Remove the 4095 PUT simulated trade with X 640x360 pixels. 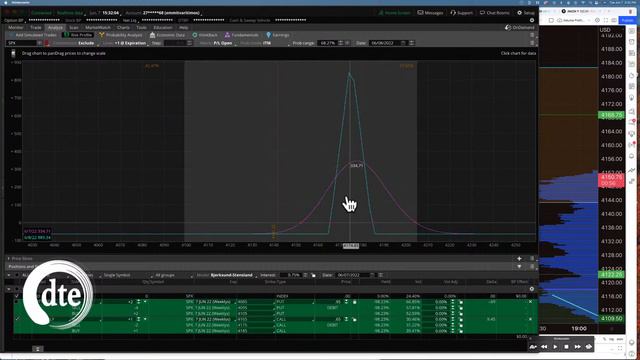(530, 302)
